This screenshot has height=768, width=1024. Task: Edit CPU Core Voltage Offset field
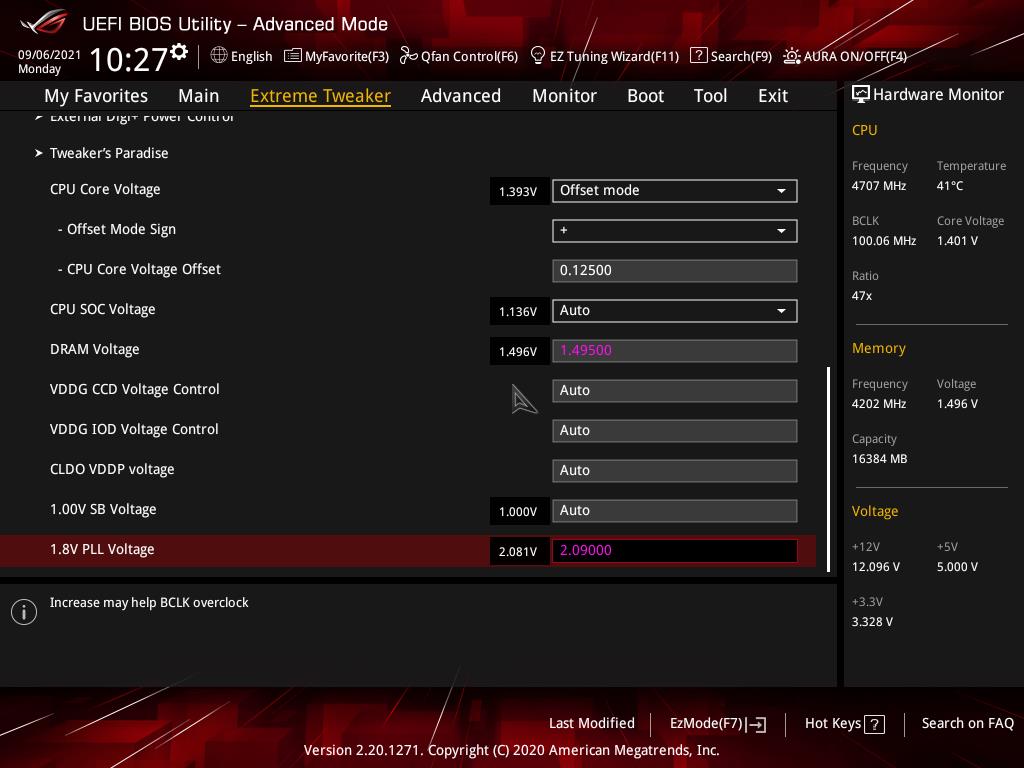[x=675, y=271]
